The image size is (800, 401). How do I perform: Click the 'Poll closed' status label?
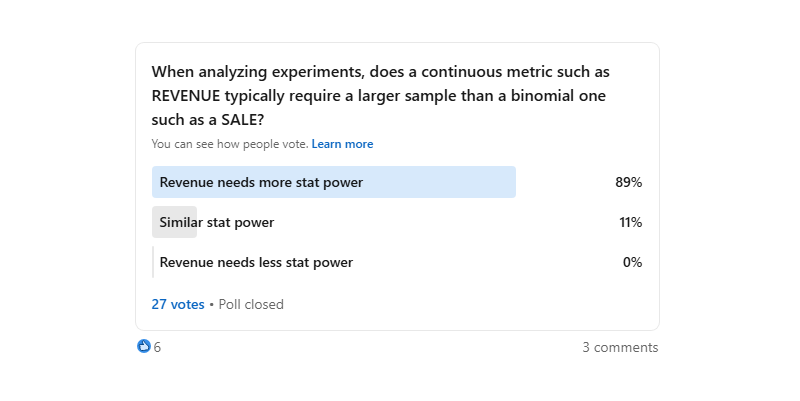pyautogui.click(x=251, y=304)
